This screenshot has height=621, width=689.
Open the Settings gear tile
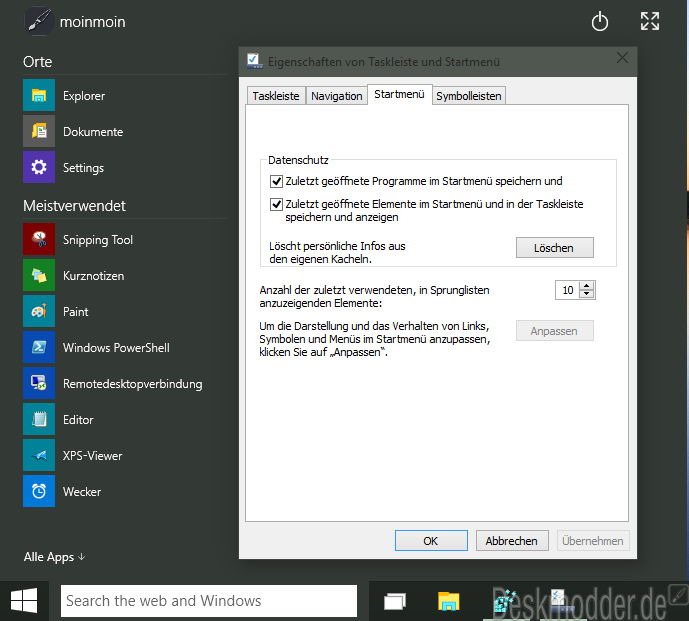coord(39,167)
